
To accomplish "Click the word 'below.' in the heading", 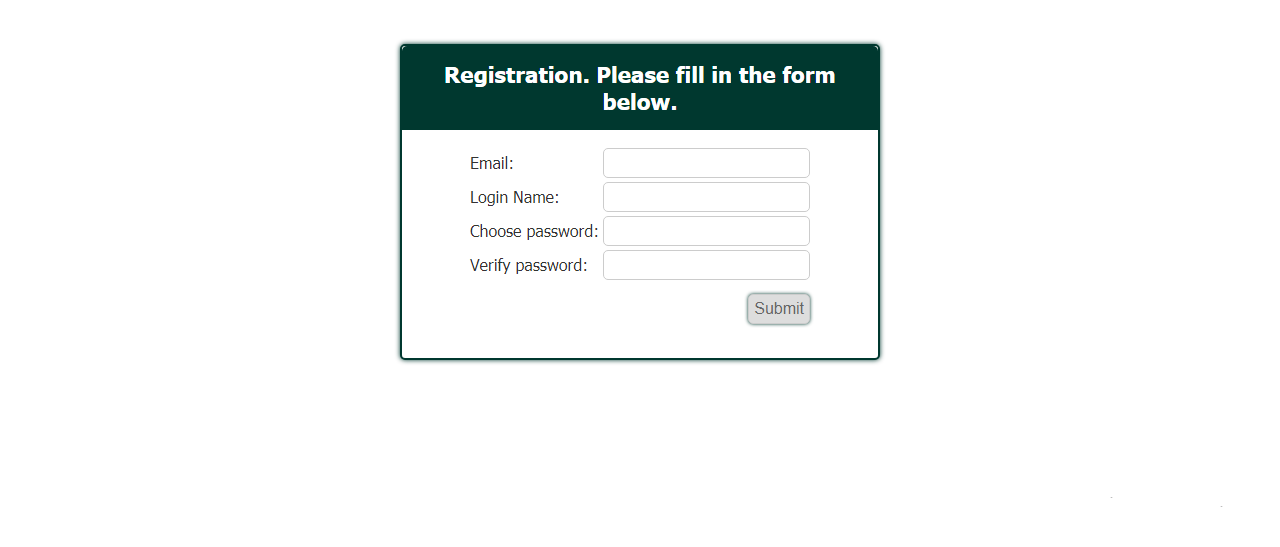I will (x=640, y=103).
